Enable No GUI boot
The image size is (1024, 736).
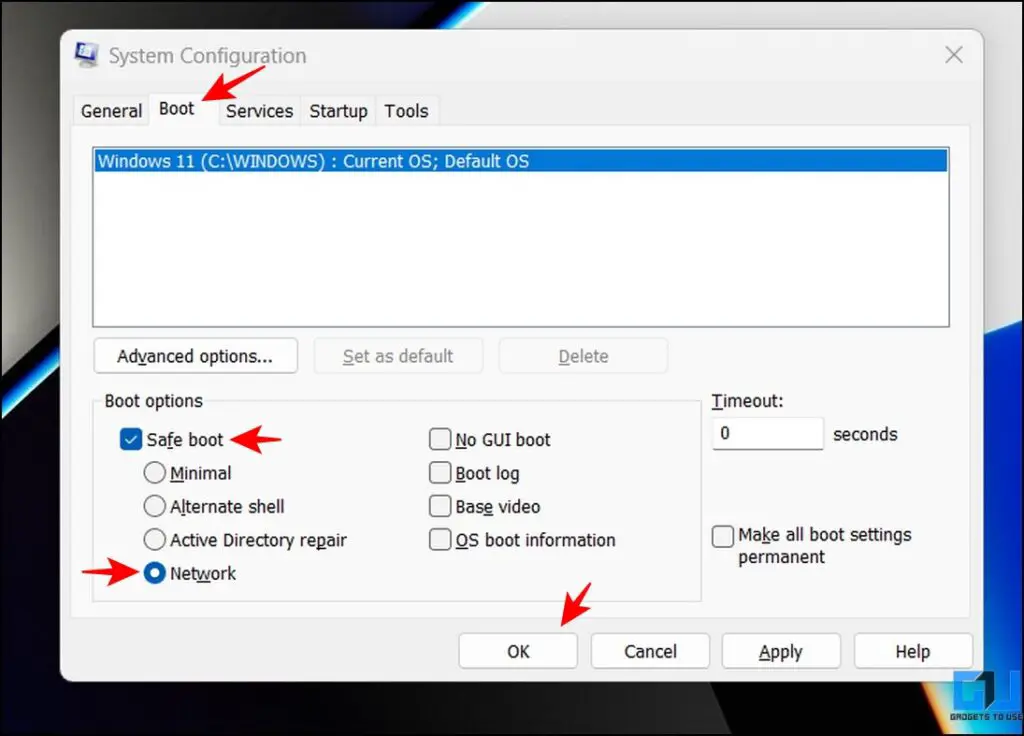point(440,439)
